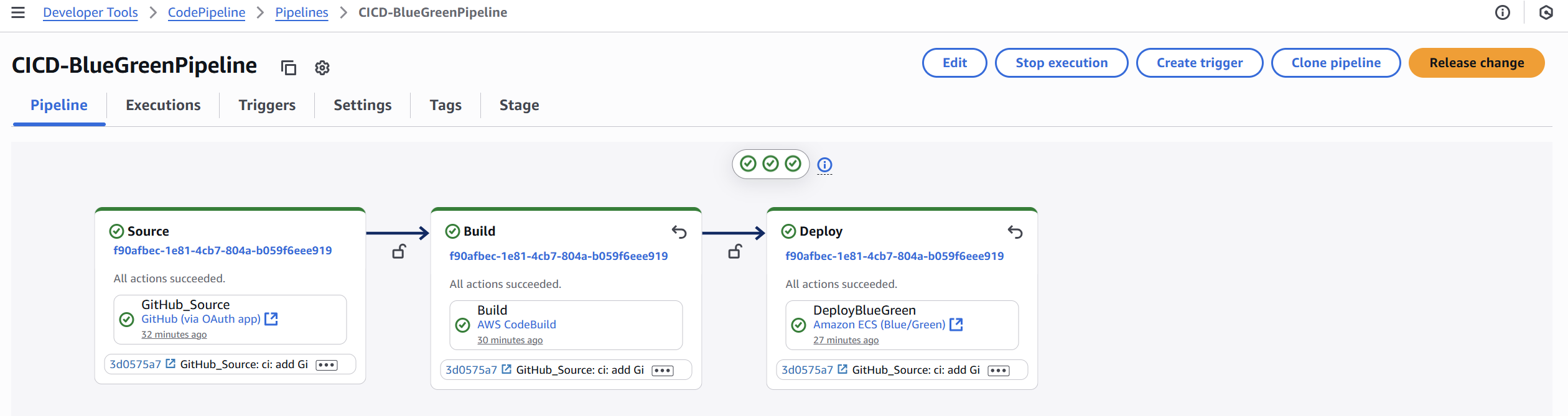Click the Release change button
Screen dimensions: 1568x416
(x=1477, y=63)
